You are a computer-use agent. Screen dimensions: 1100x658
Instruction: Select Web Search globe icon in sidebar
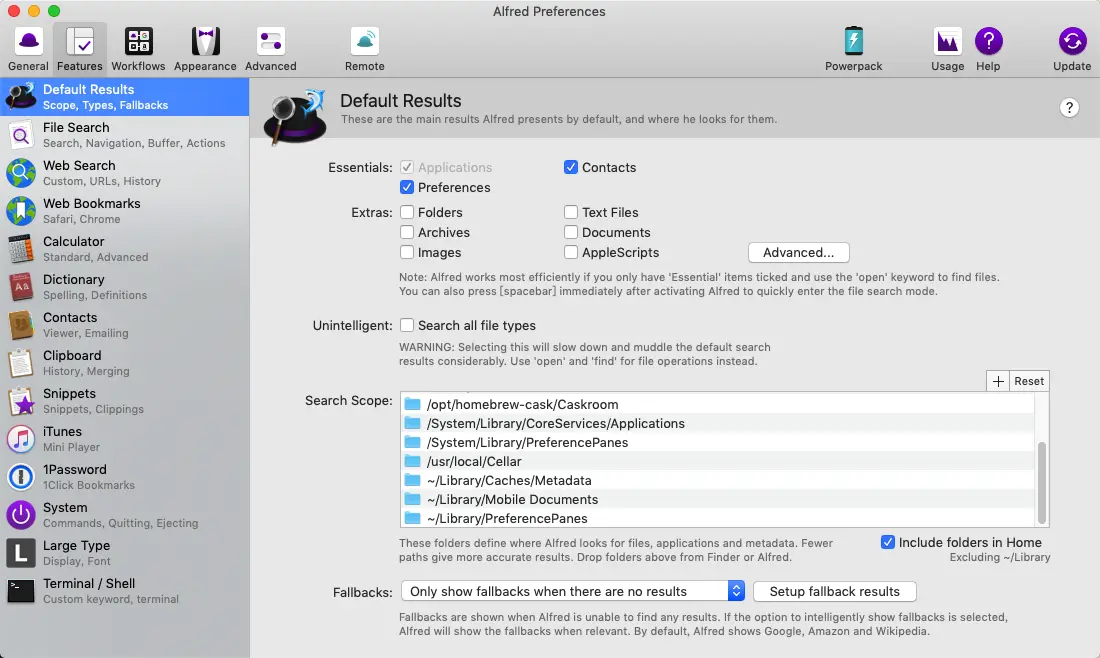pyautogui.click(x=21, y=173)
